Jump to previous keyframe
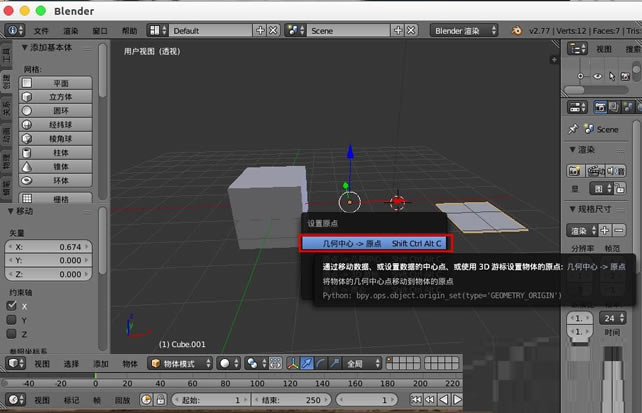Screen dimensions: 642x413 pyautogui.click(x=430, y=400)
